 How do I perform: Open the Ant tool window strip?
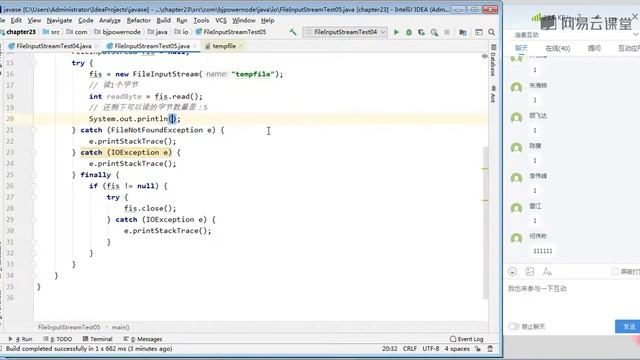pos(493,94)
